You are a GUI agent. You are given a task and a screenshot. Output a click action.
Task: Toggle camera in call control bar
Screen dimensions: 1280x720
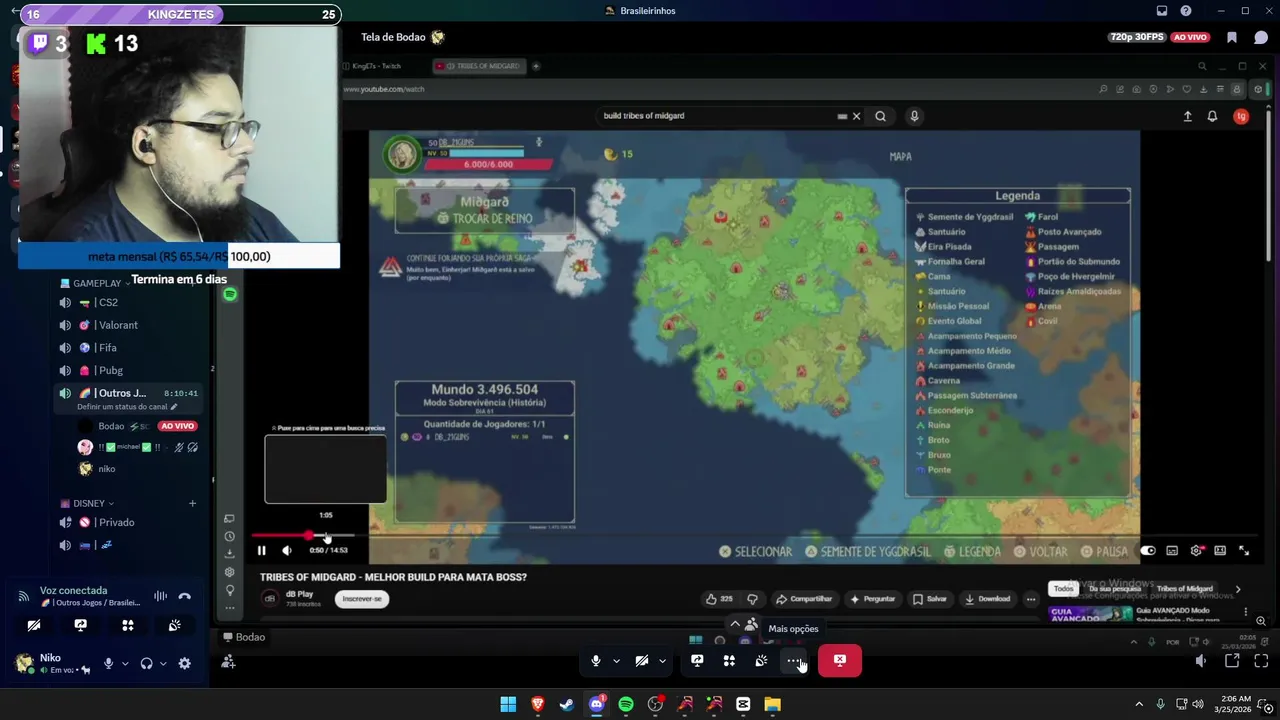(x=642, y=660)
